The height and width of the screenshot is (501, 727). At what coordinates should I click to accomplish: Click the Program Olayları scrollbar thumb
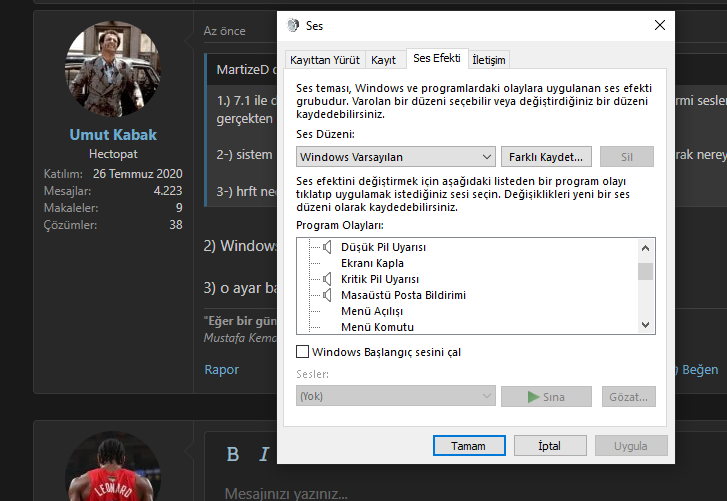pyautogui.click(x=645, y=272)
